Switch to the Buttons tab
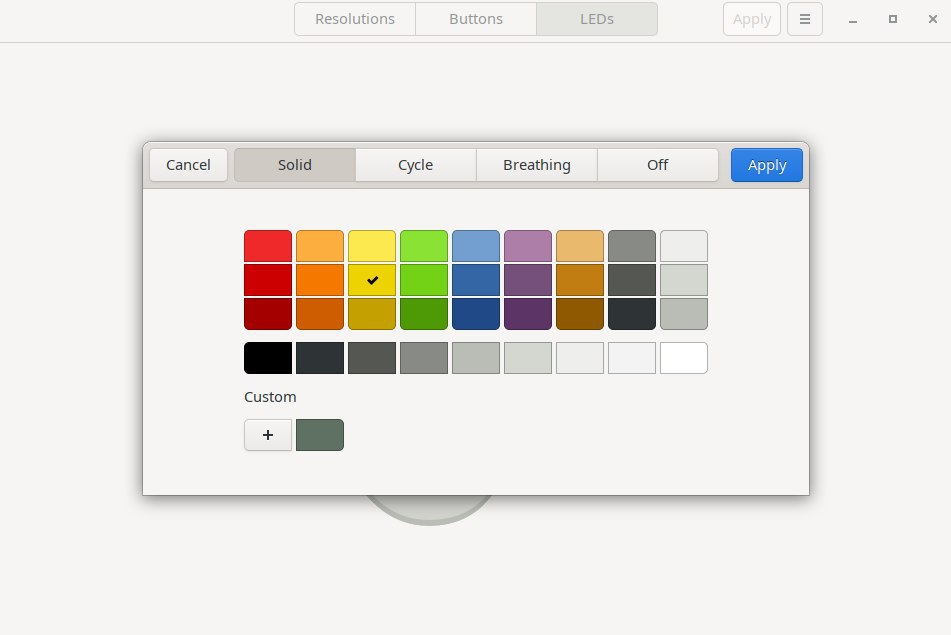 (x=476, y=19)
